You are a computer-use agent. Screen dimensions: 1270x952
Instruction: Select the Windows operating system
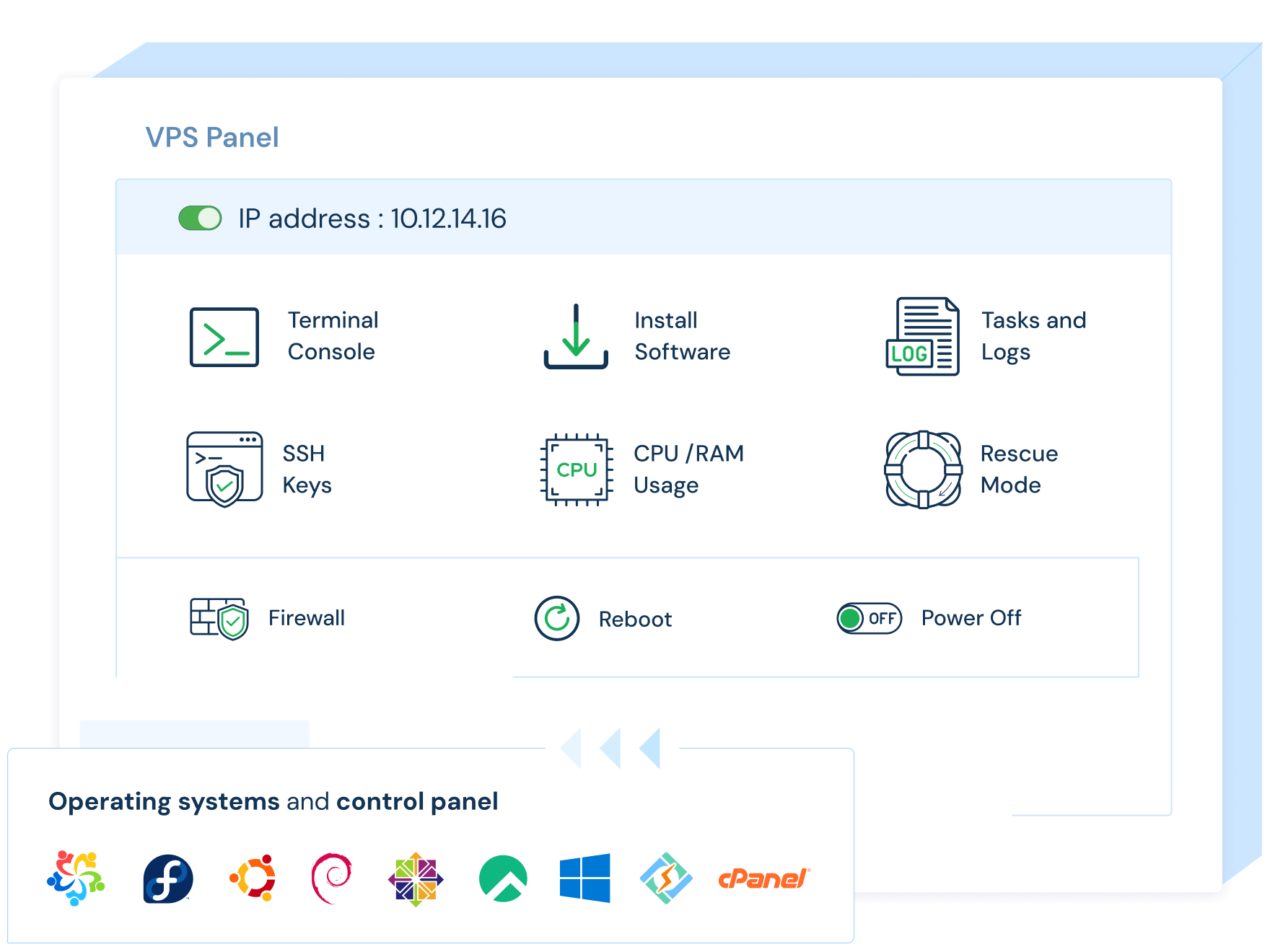point(586,878)
